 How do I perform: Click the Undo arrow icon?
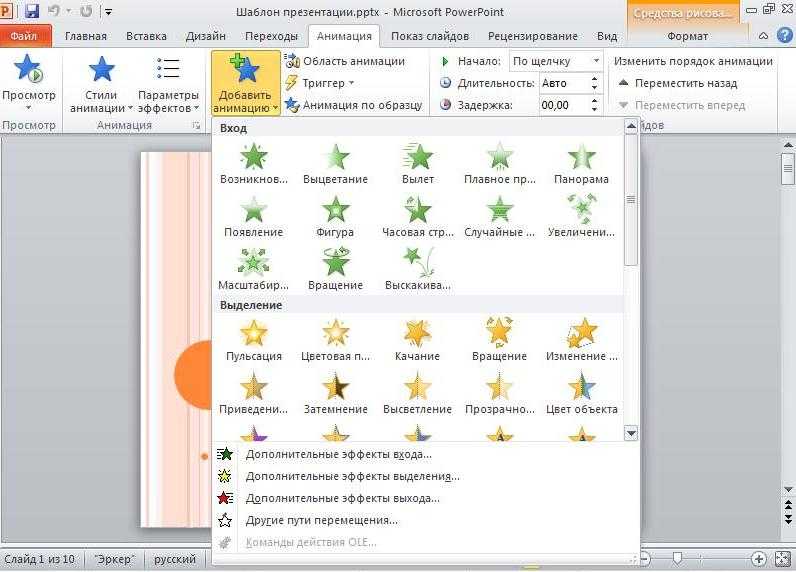point(54,11)
